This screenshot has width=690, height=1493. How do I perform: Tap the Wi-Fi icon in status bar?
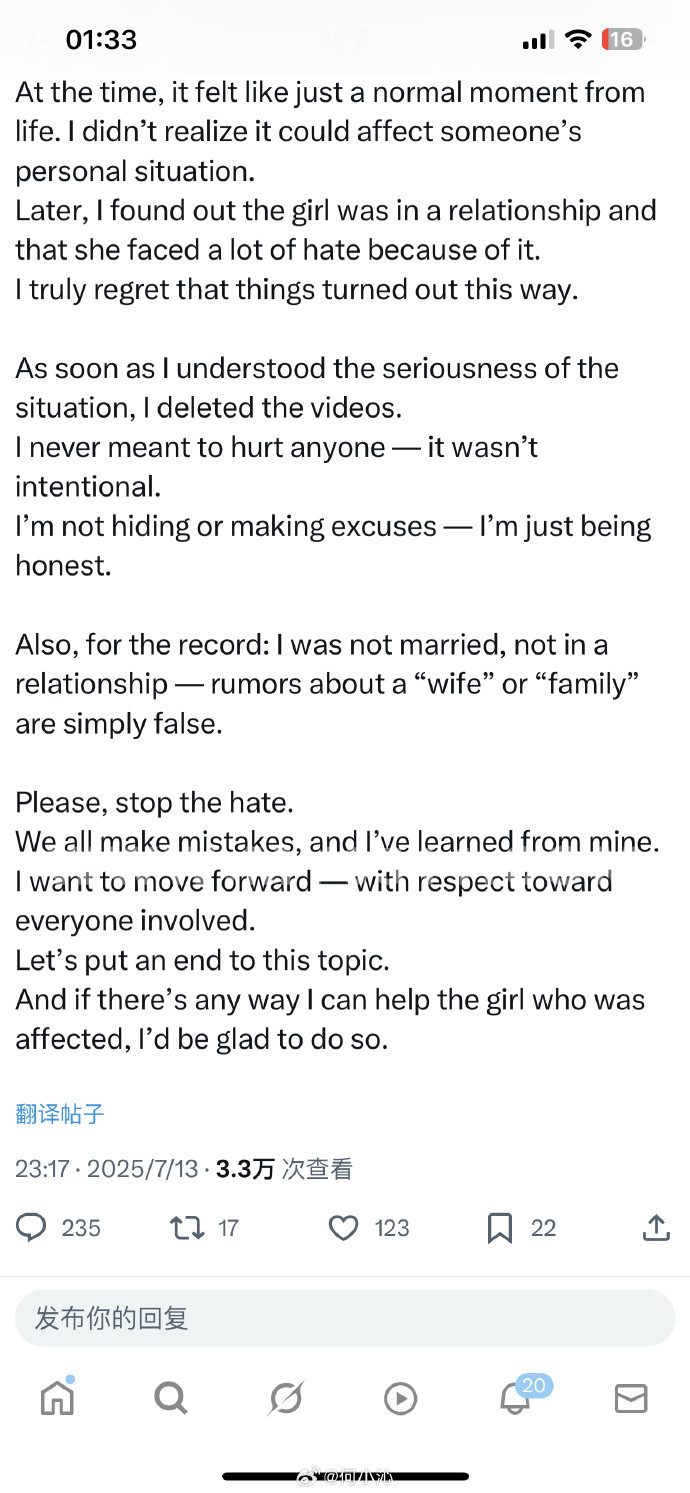(x=578, y=40)
